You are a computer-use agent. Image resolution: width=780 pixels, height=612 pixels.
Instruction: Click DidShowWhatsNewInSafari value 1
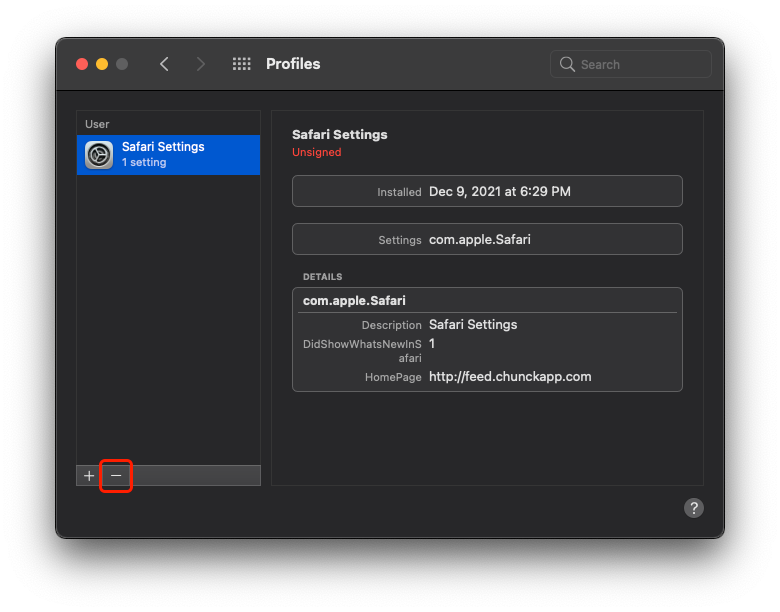tap(432, 344)
